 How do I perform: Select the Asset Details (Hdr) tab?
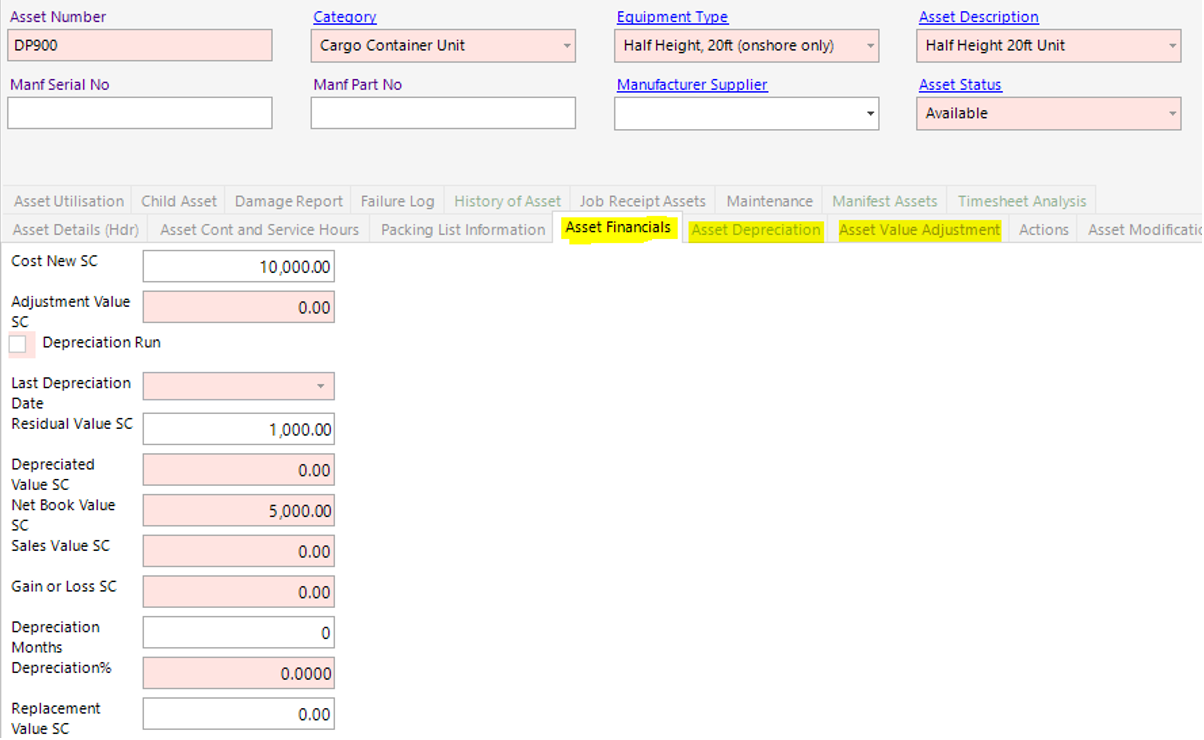pyautogui.click(x=75, y=229)
